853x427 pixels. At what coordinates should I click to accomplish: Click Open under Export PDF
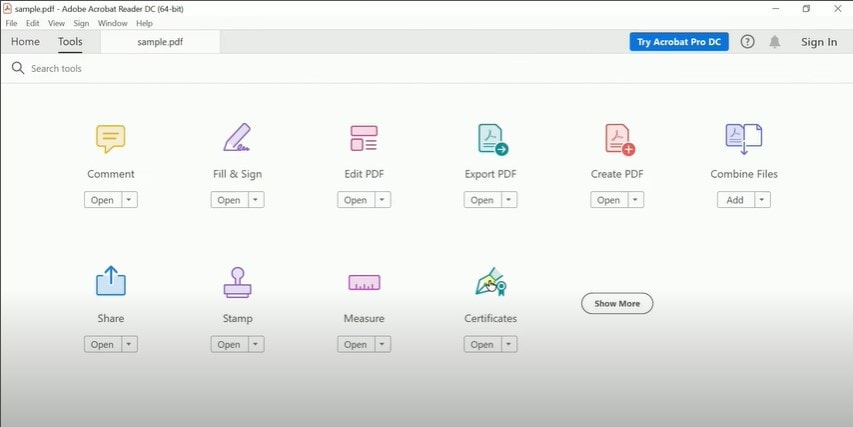[482, 200]
